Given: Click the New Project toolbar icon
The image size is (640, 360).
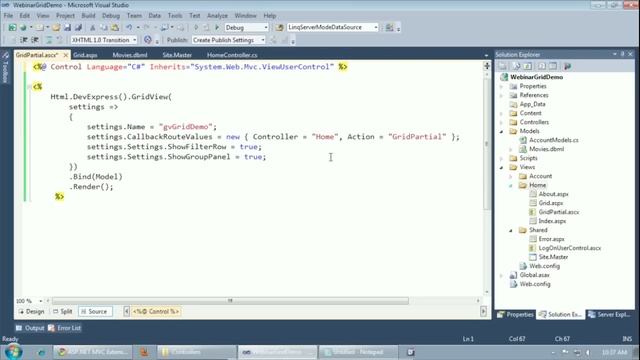Looking at the screenshot, I should pyautogui.click(x=12, y=27).
